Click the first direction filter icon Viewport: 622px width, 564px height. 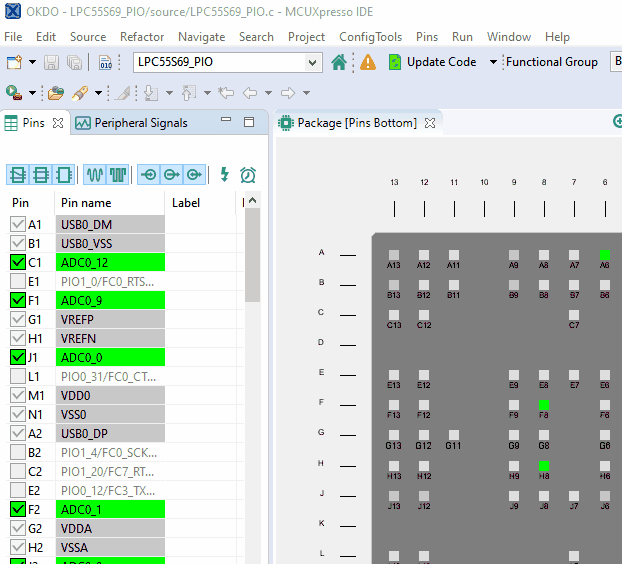click(149, 175)
